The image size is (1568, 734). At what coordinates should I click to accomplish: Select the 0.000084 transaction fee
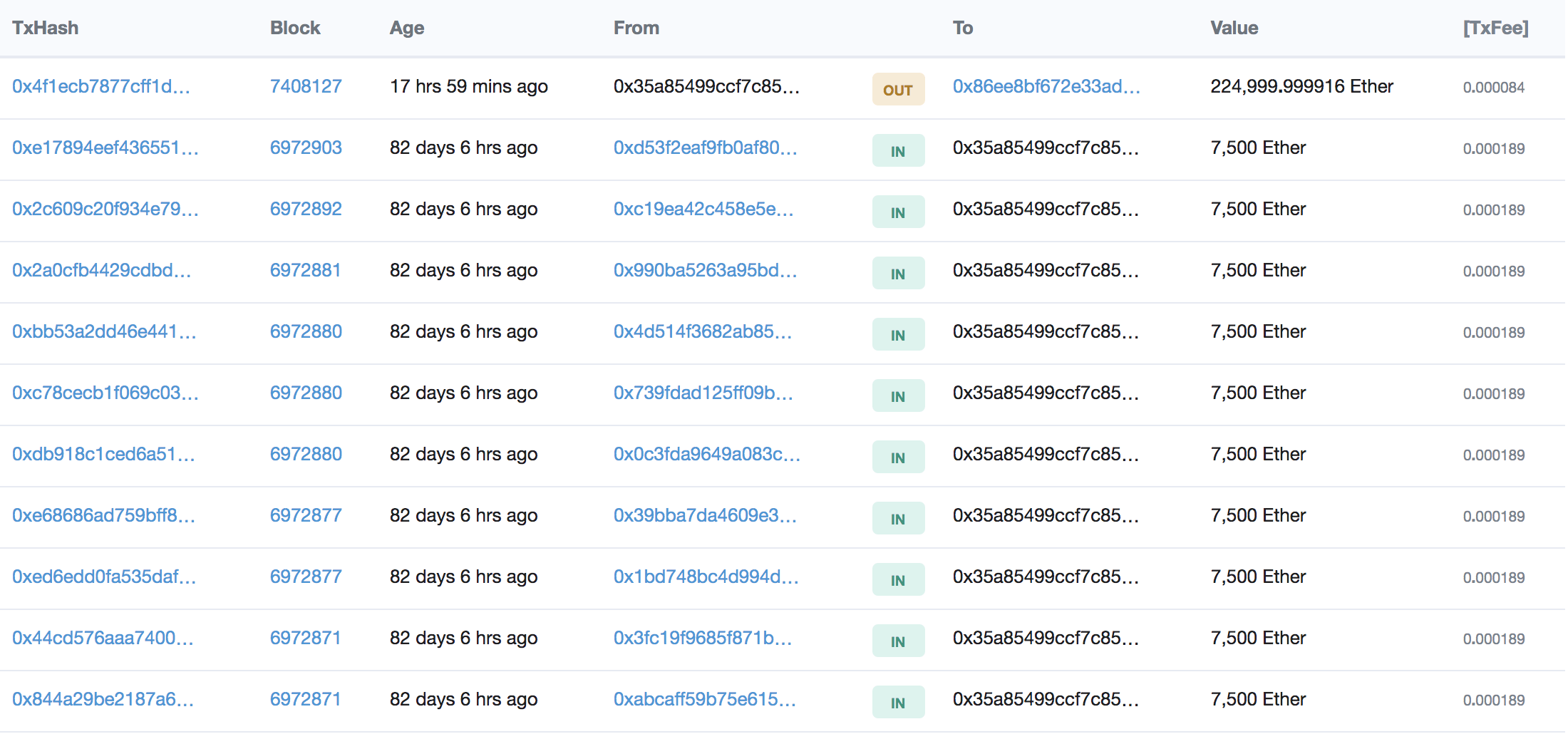click(x=1494, y=88)
